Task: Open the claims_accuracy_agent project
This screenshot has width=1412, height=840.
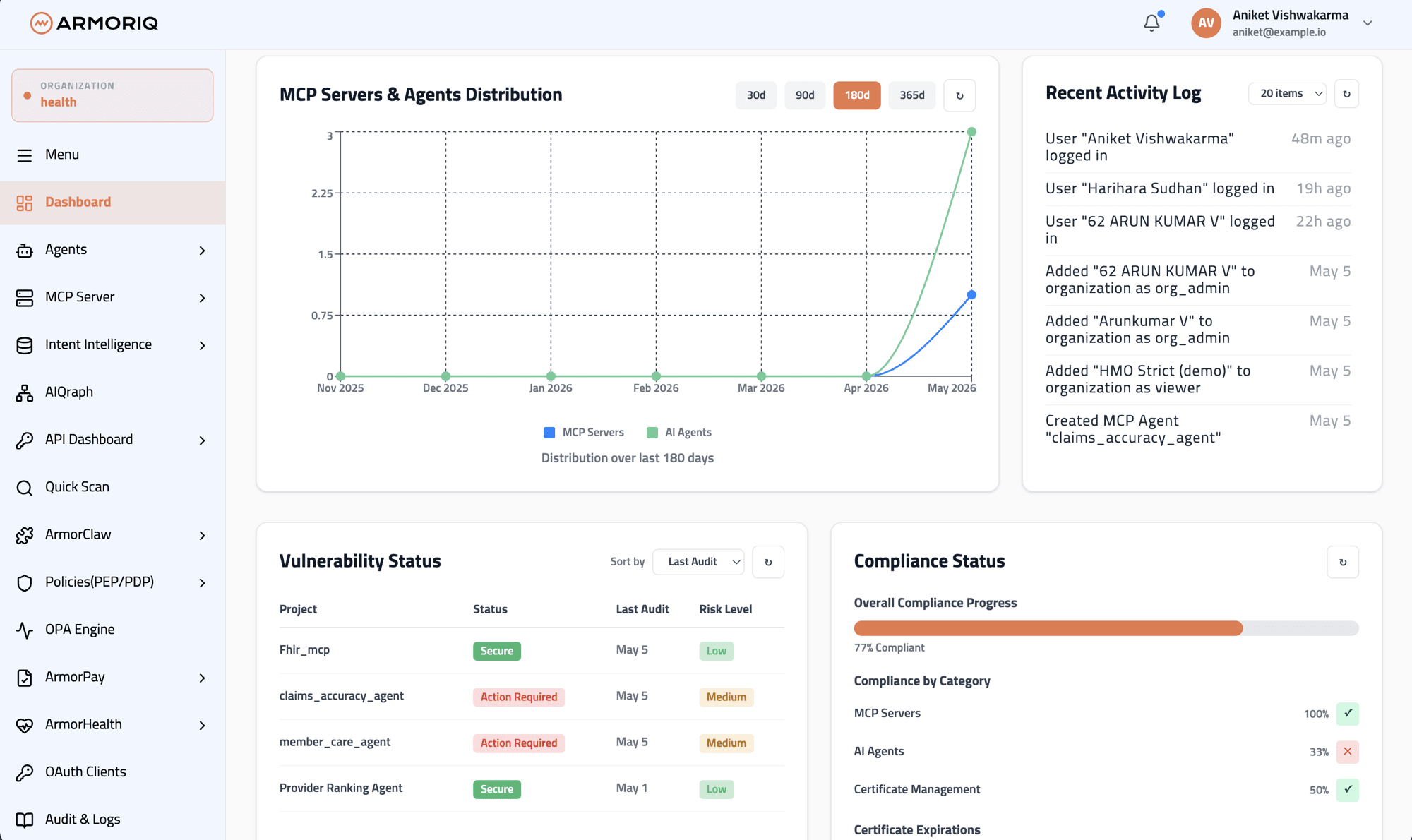Action: (342, 696)
